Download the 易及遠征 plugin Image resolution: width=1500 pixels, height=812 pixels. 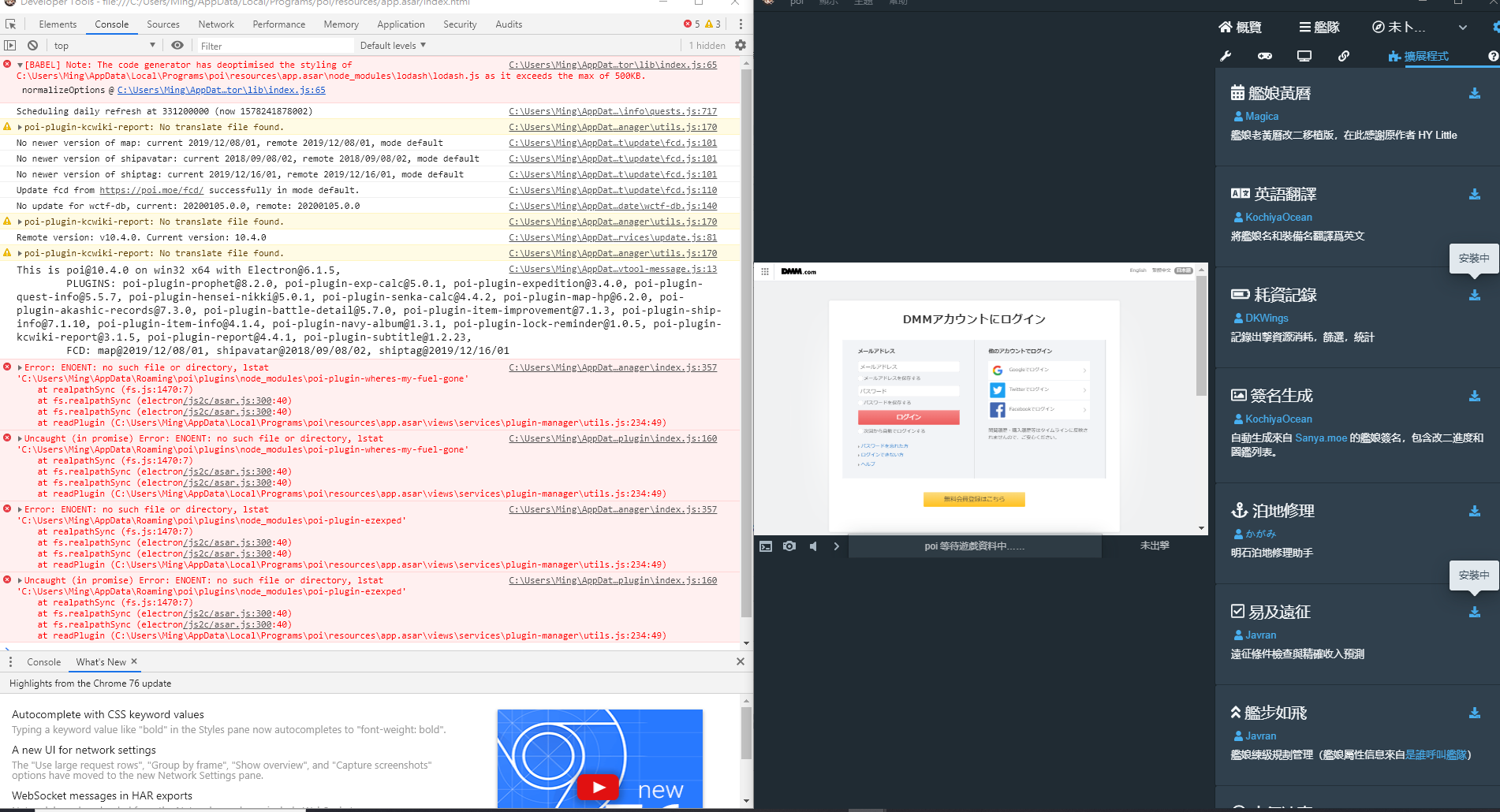click(1475, 612)
